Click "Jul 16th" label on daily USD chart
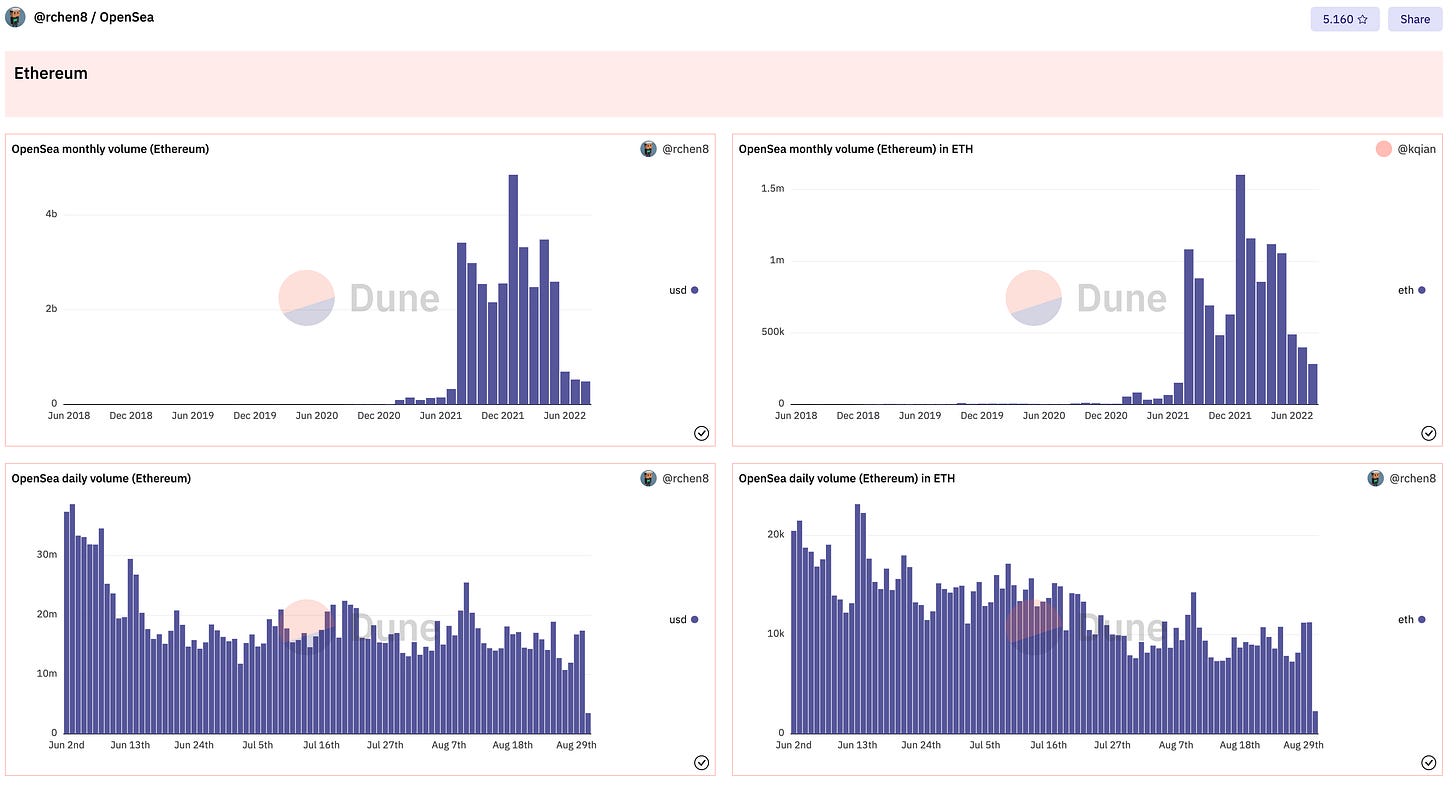This screenshot has width=1456, height=786. pyautogui.click(x=321, y=745)
